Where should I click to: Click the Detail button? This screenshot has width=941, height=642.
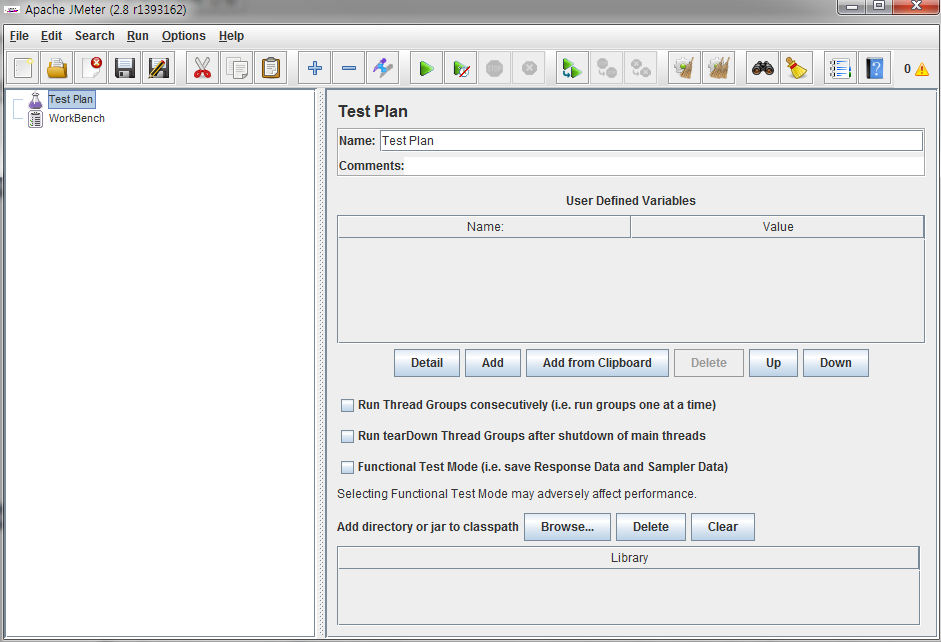pos(427,363)
